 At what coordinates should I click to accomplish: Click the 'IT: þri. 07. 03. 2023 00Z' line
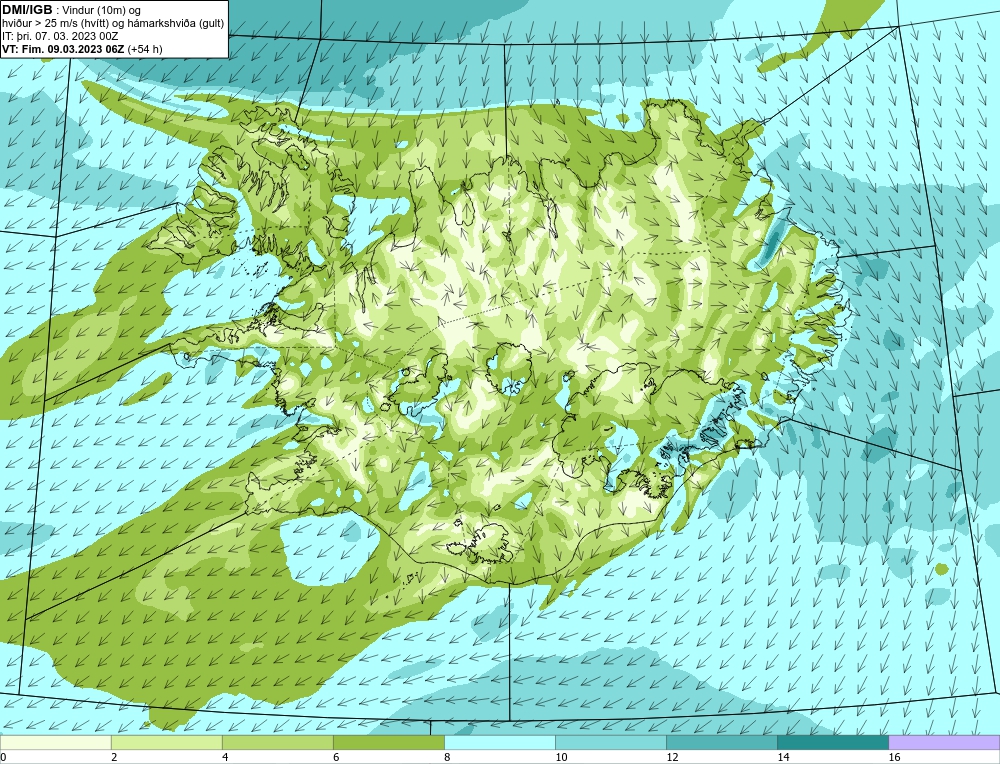[60, 36]
